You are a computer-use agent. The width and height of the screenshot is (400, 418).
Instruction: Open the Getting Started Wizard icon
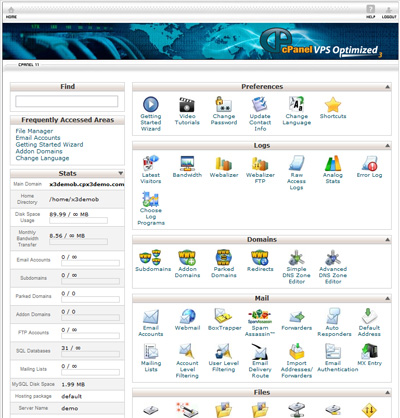151,104
